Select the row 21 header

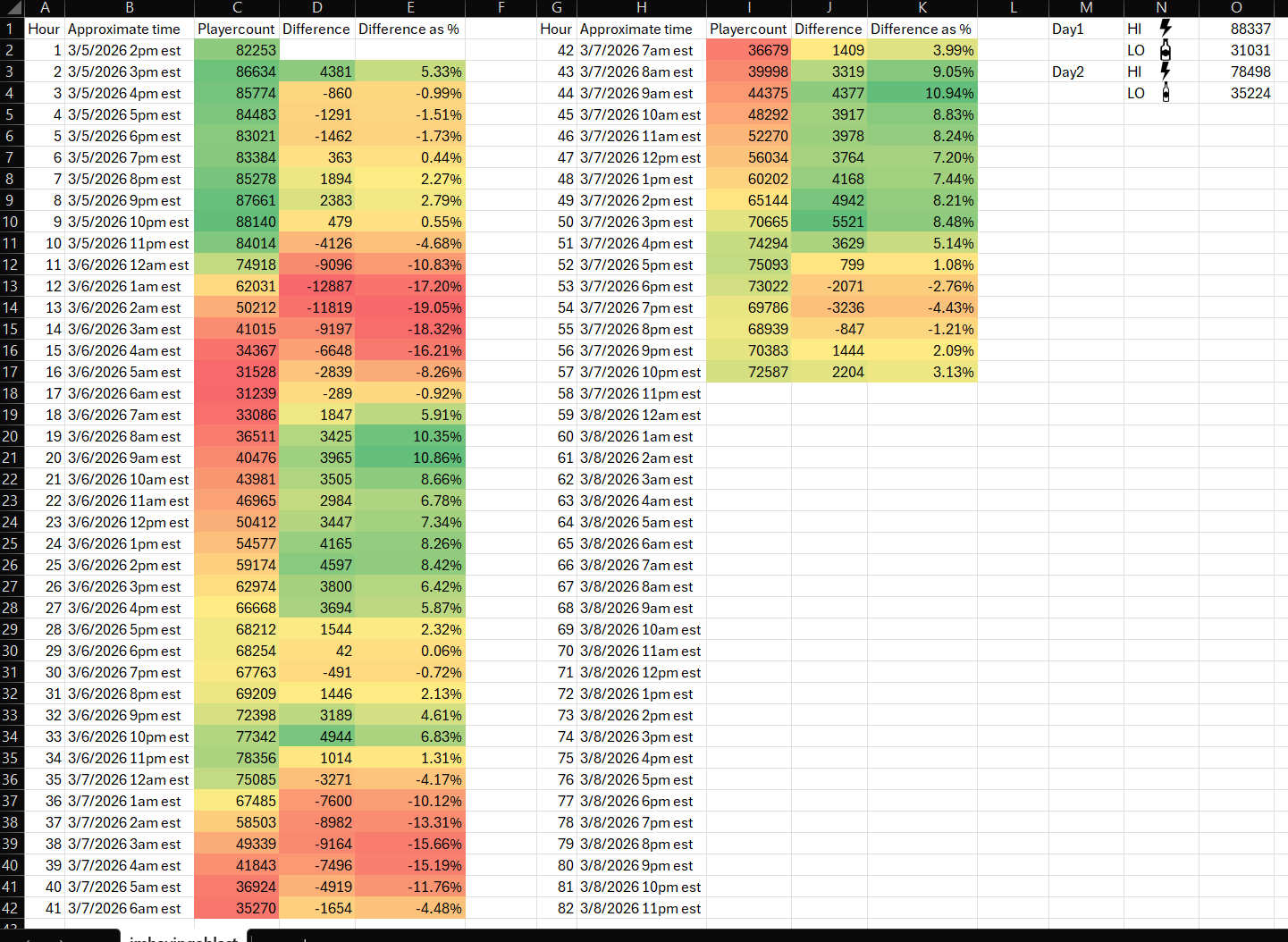[12, 458]
